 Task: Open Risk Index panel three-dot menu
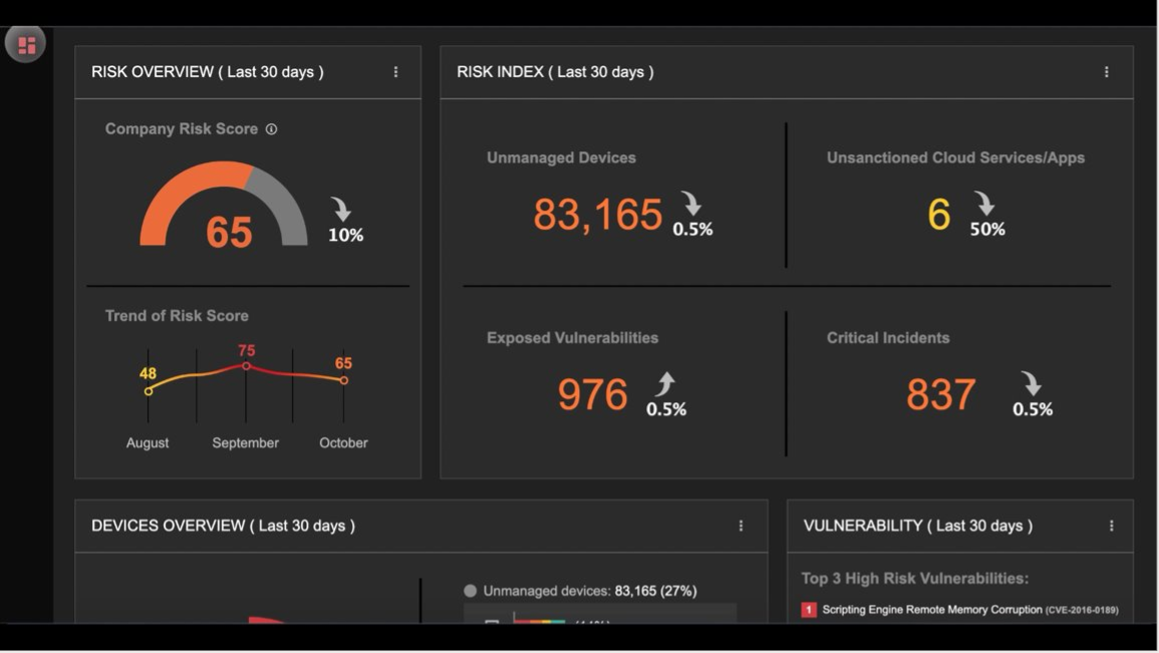[x=1106, y=72]
